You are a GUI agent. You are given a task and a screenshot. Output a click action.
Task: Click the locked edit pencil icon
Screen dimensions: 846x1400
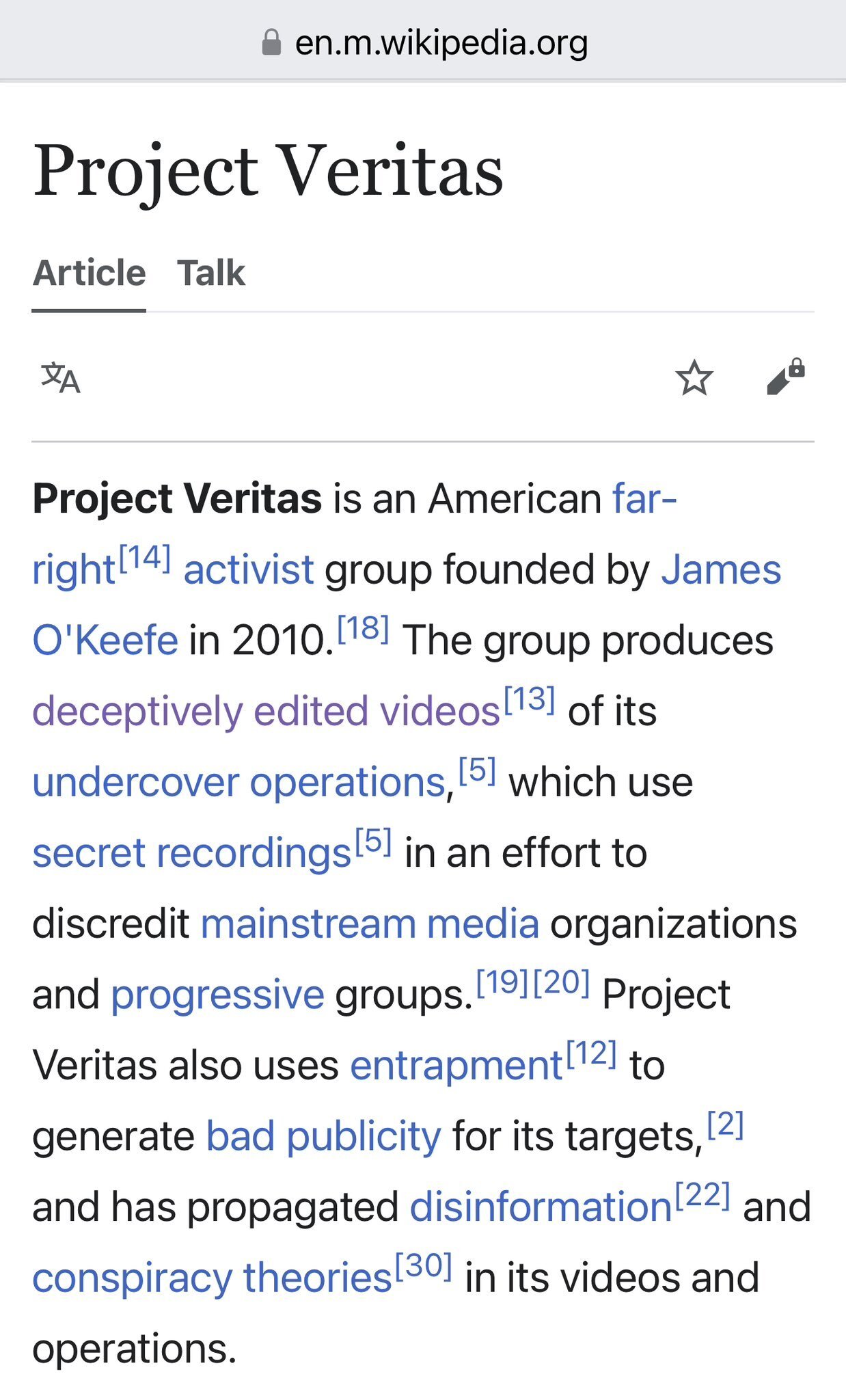(785, 377)
